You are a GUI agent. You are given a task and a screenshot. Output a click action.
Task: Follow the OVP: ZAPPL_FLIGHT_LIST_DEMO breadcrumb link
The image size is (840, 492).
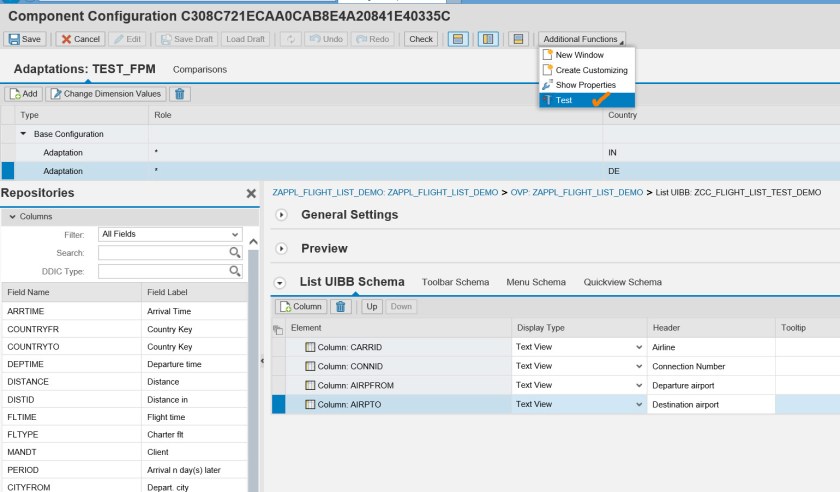pyautogui.click(x=574, y=191)
